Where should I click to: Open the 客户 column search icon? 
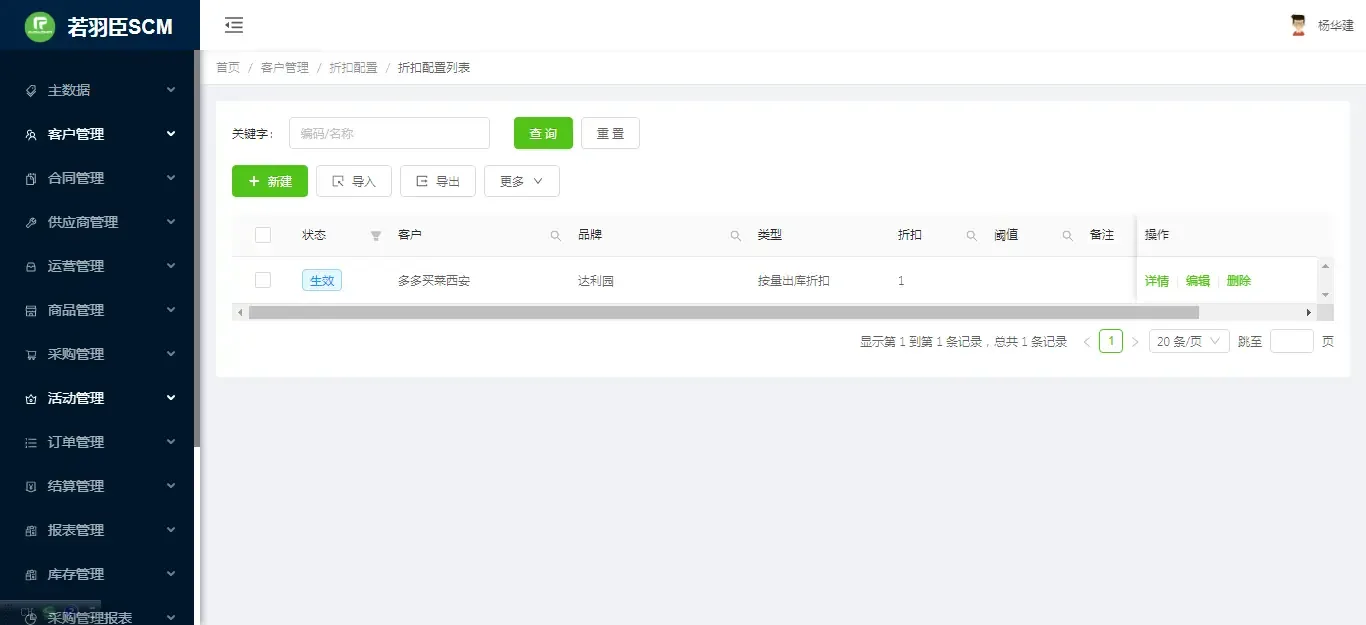(x=556, y=236)
